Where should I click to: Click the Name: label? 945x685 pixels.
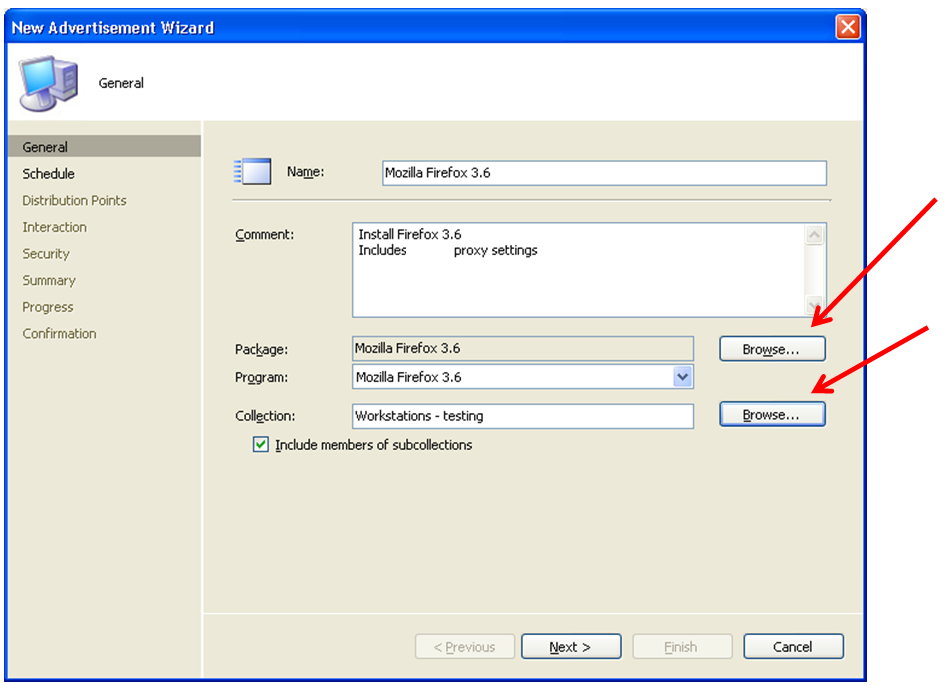click(306, 172)
